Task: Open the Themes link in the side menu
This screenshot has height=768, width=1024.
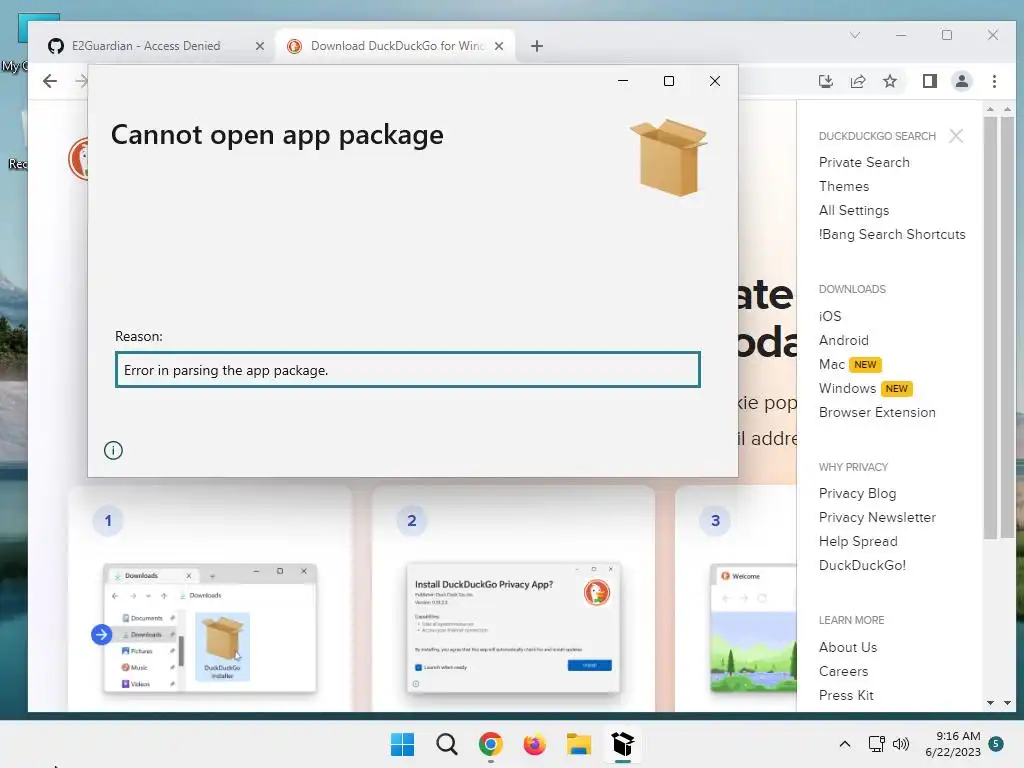Action: (x=844, y=186)
